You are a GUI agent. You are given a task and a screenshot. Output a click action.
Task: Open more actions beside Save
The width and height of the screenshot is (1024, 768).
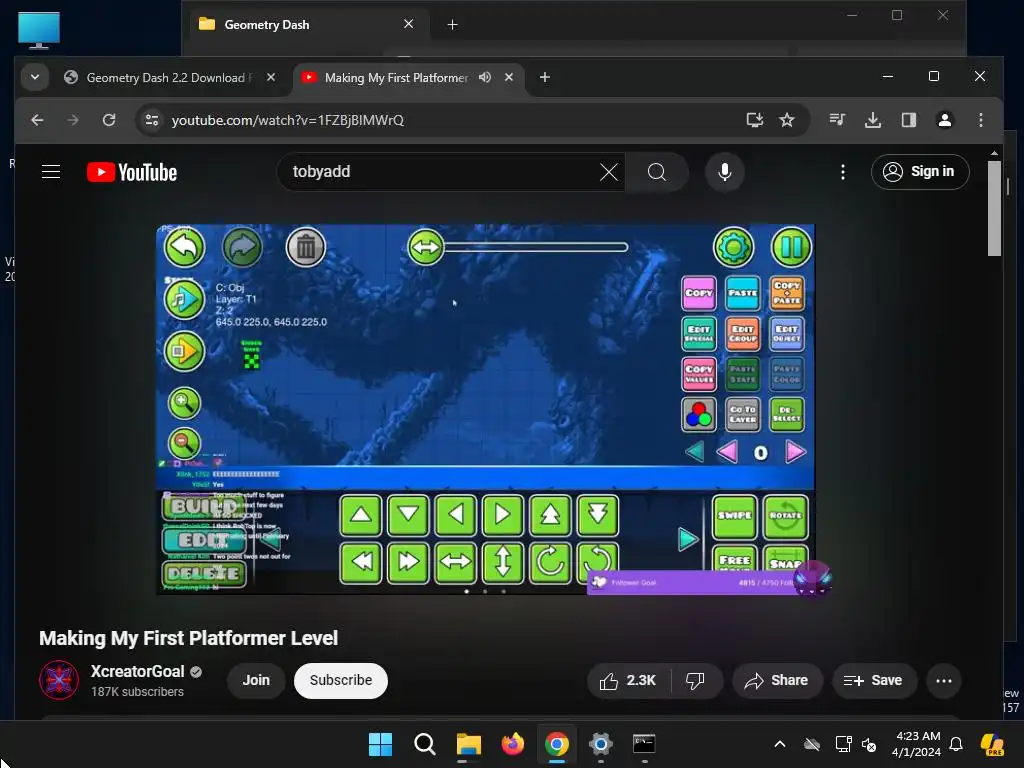click(x=944, y=680)
